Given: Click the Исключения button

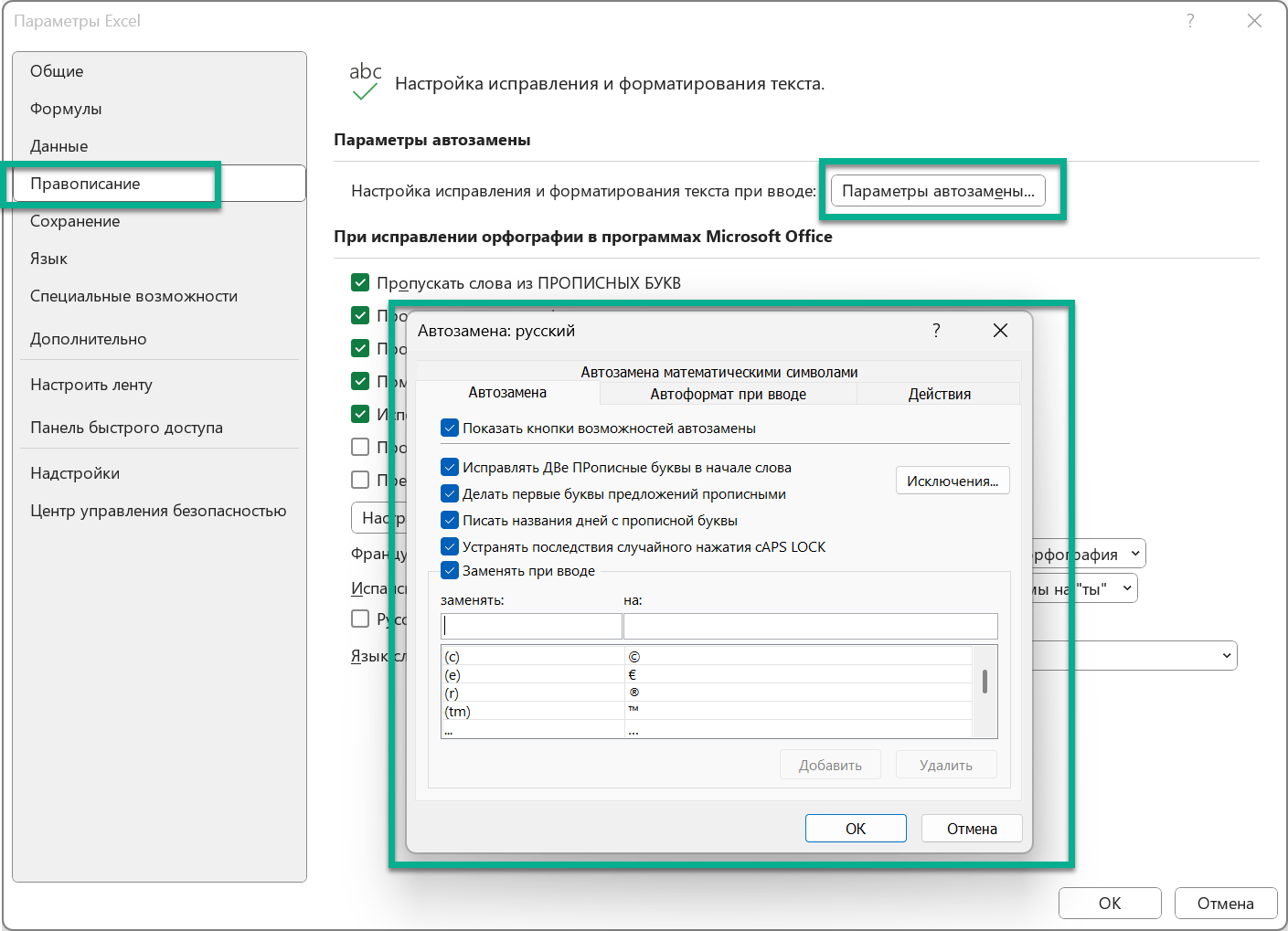Looking at the screenshot, I should (952, 481).
